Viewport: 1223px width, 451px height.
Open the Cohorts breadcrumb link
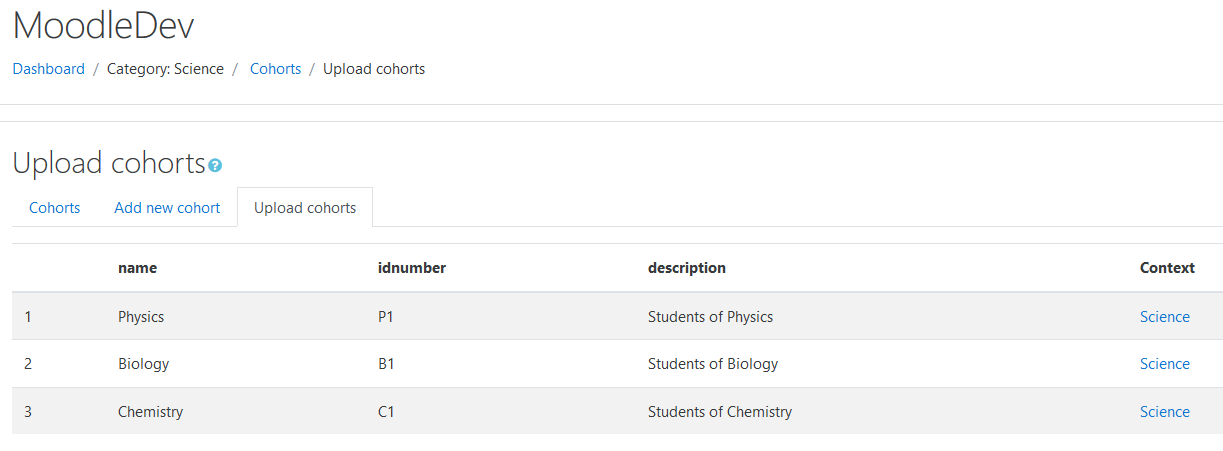click(x=275, y=69)
